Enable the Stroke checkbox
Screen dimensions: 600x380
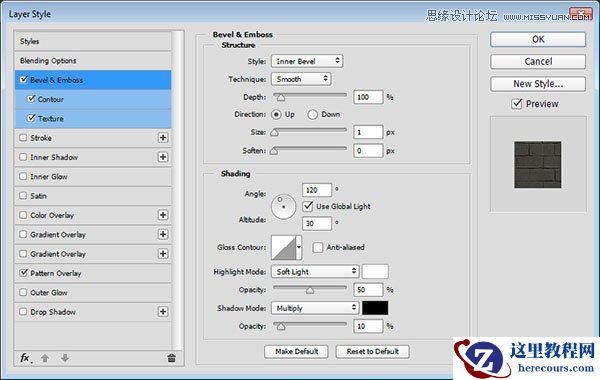(x=23, y=137)
